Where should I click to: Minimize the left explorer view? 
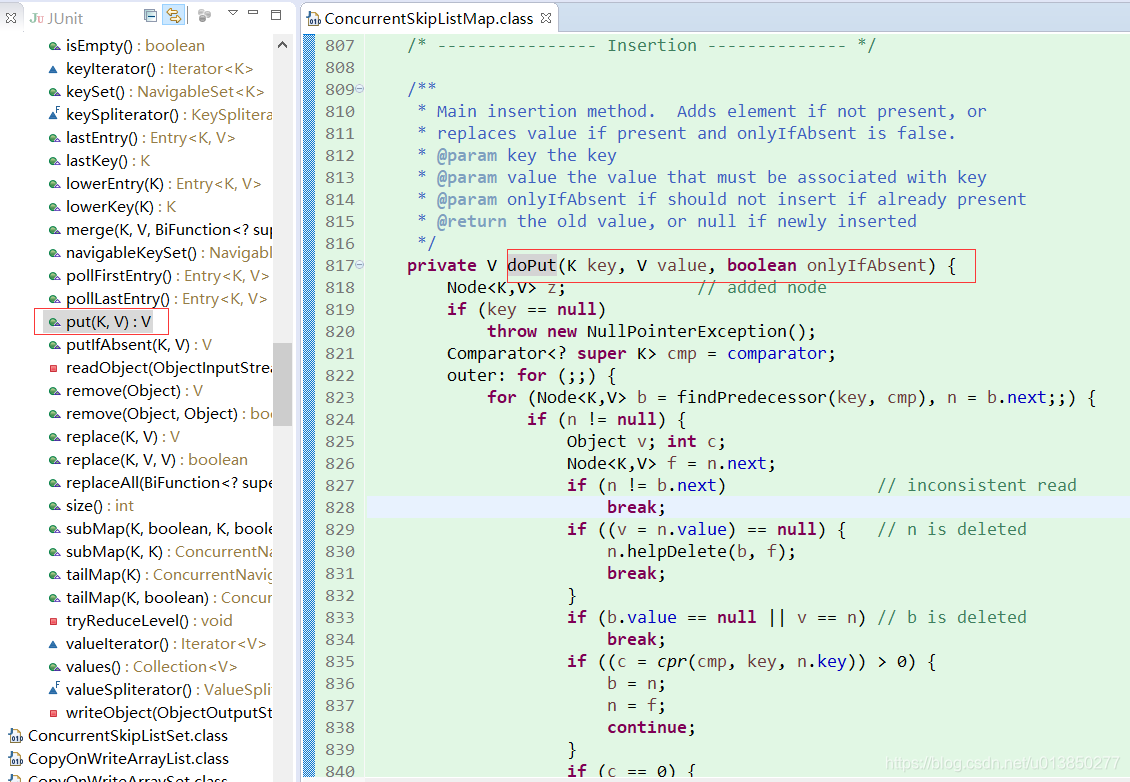coord(253,13)
